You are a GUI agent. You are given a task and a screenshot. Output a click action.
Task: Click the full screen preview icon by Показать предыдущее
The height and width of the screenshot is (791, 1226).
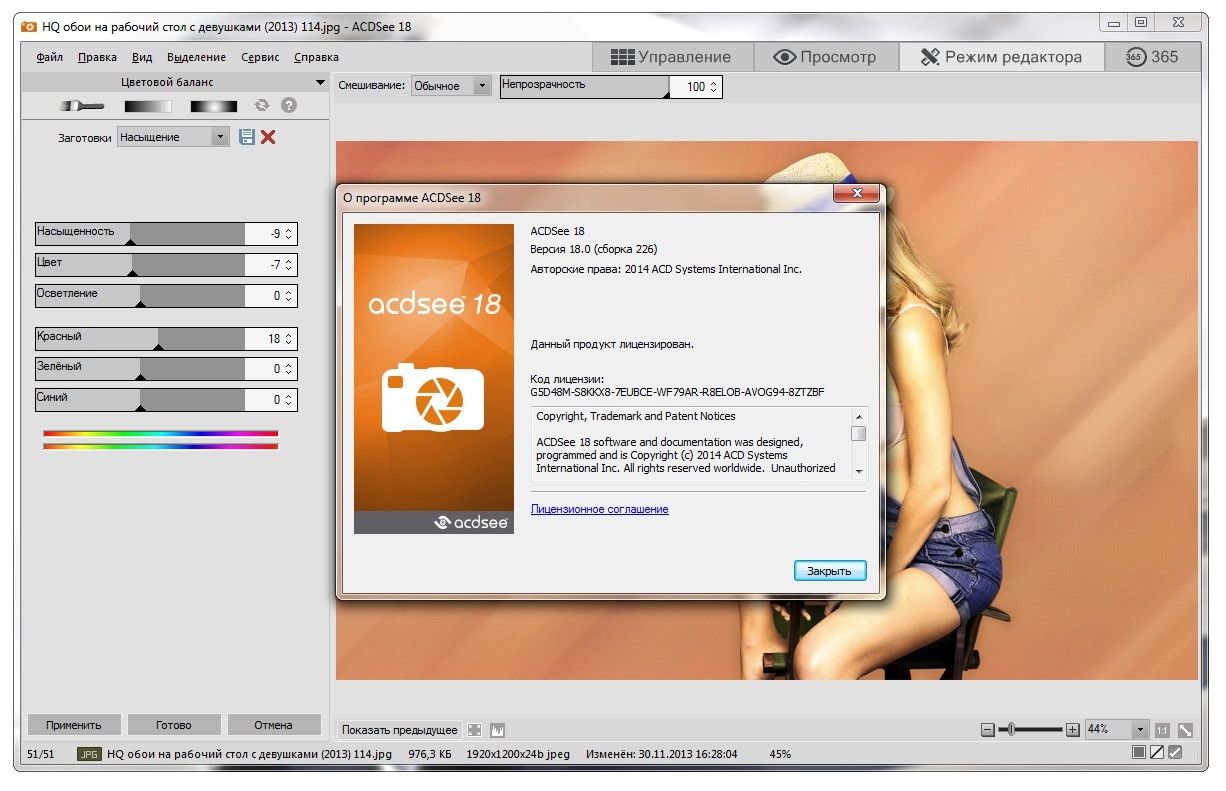tap(475, 730)
